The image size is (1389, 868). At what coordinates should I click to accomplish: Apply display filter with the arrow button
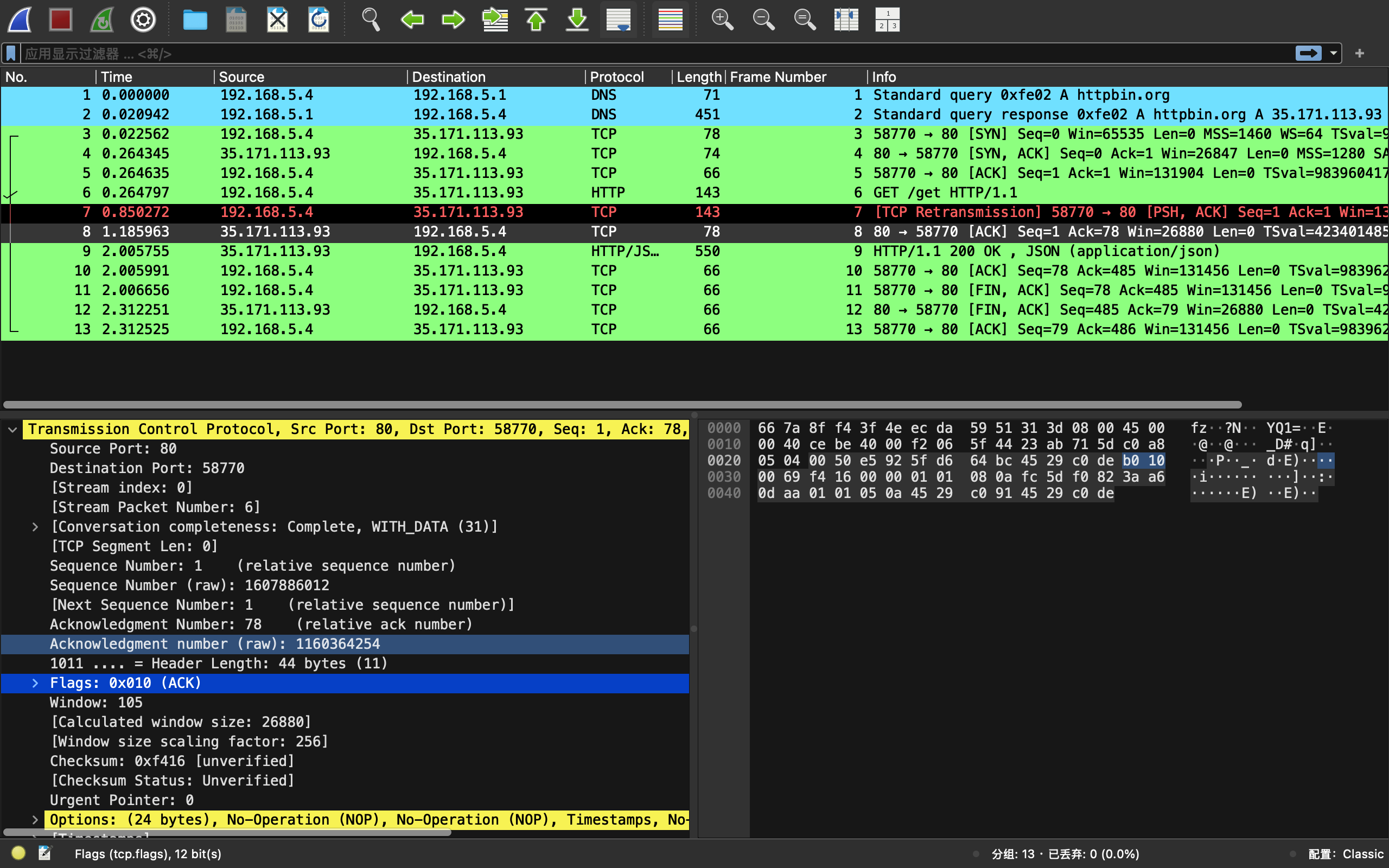pos(1309,53)
